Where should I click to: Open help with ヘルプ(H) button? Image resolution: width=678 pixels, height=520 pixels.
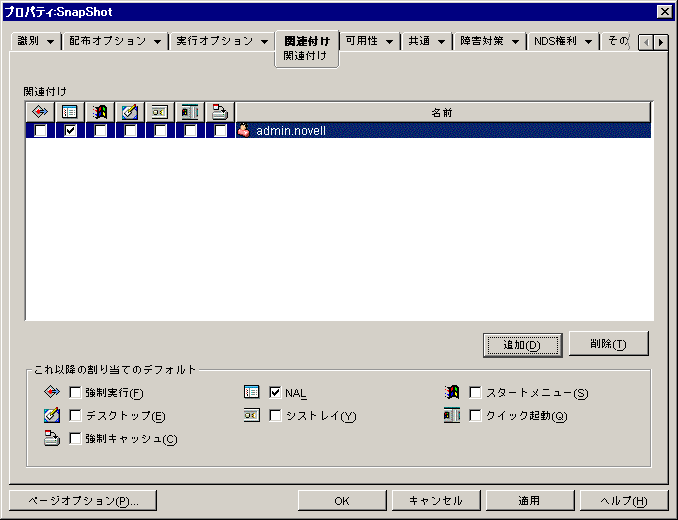coord(624,501)
